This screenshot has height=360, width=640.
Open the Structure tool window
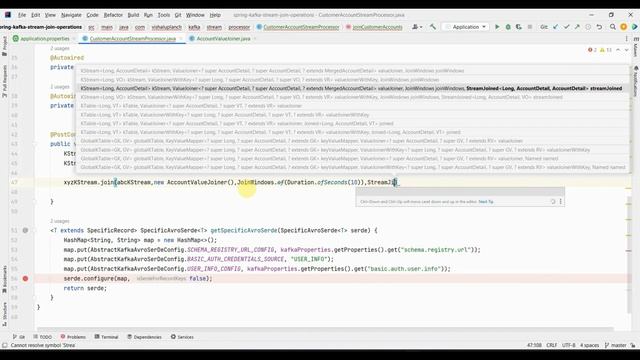click(x=4, y=313)
